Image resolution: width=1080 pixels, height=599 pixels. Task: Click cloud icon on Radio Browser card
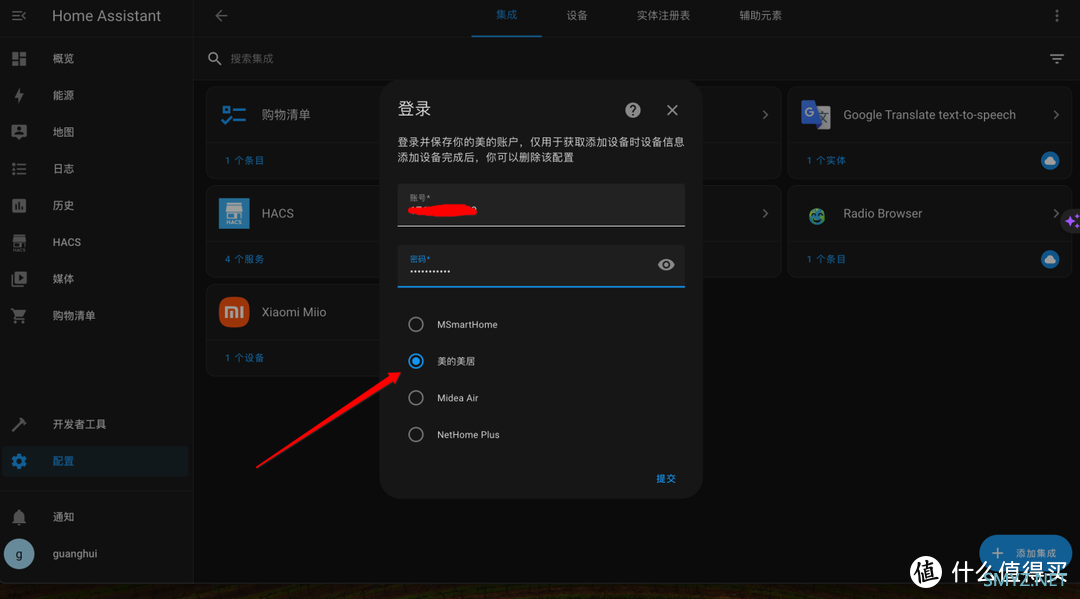click(x=1050, y=260)
